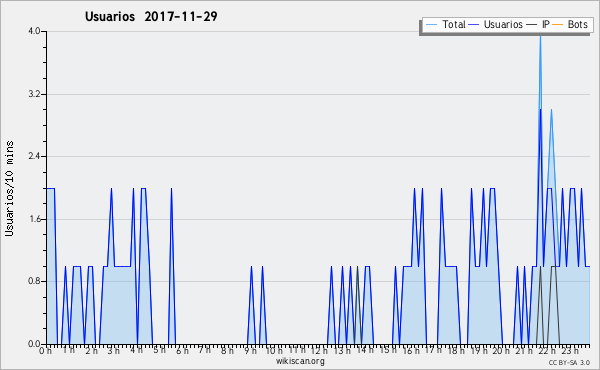
Task: Click the 20 h x-axis tick label
Action: pos(501,350)
